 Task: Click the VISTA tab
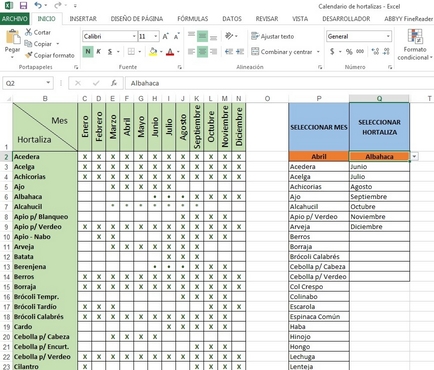pyautogui.click(x=300, y=19)
